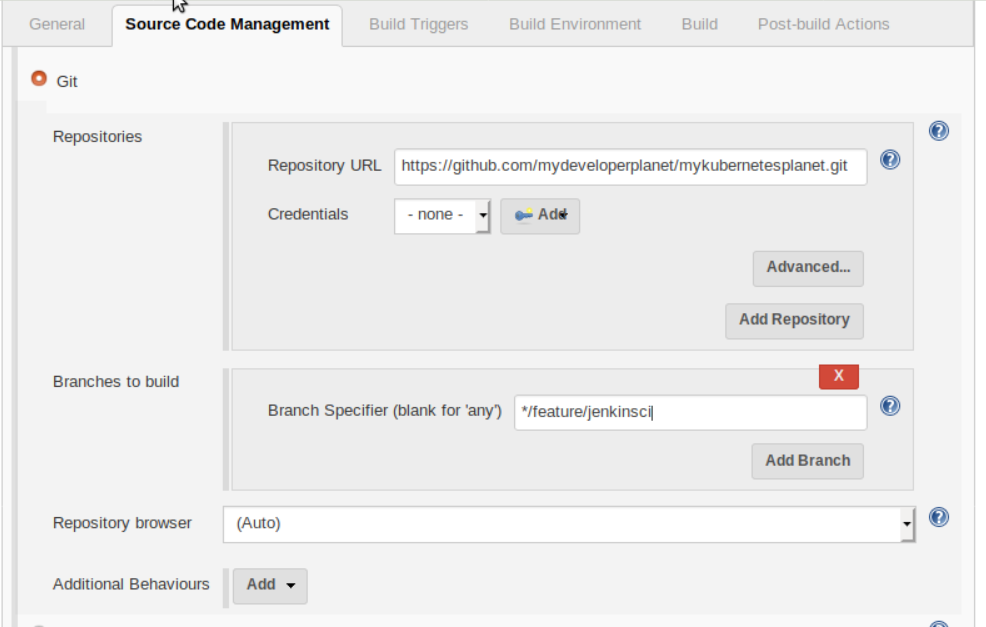Open the top-right help icon of the section
Viewport: 986px width, 627px height.
pyautogui.click(x=938, y=130)
